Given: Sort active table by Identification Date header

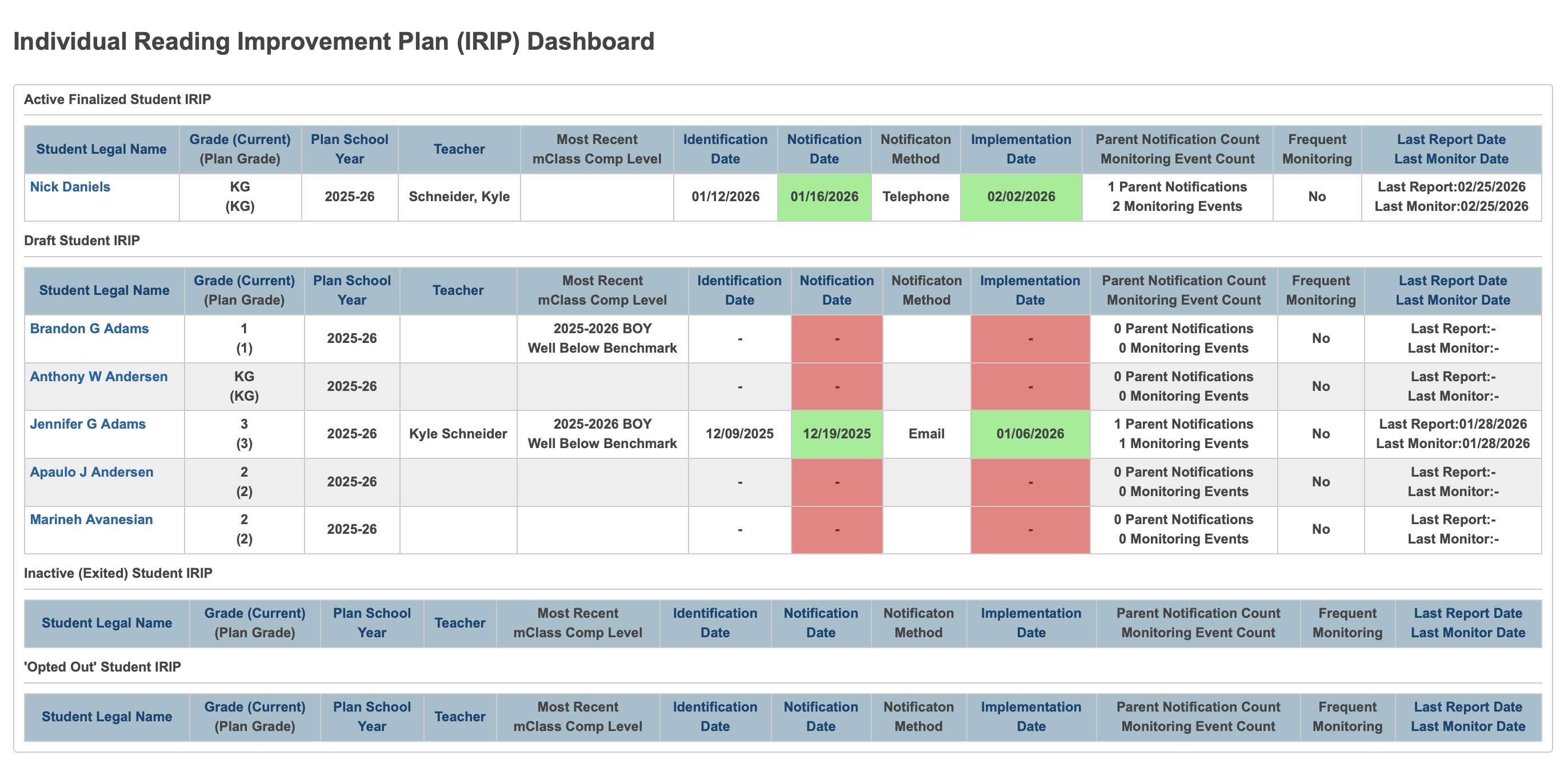Looking at the screenshot, I should click(725, 149).
